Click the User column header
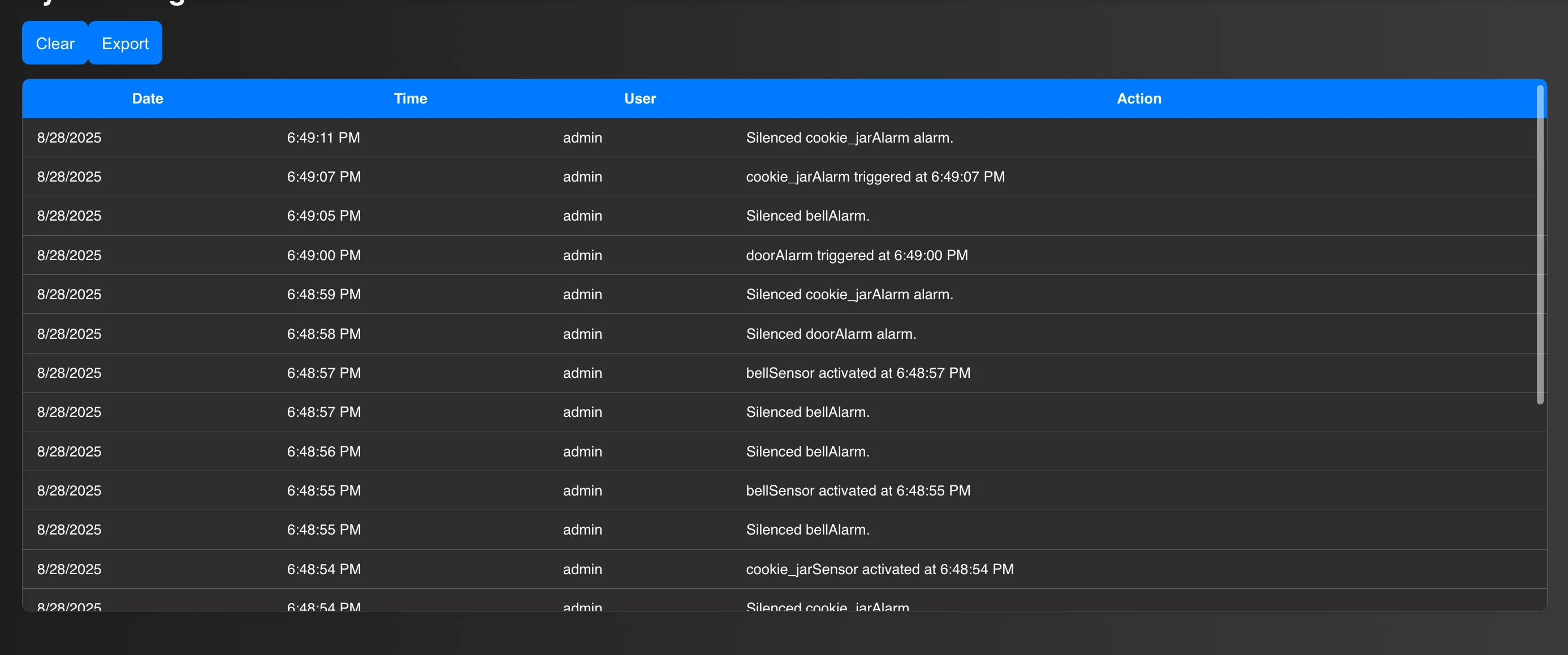 (640, 98)
